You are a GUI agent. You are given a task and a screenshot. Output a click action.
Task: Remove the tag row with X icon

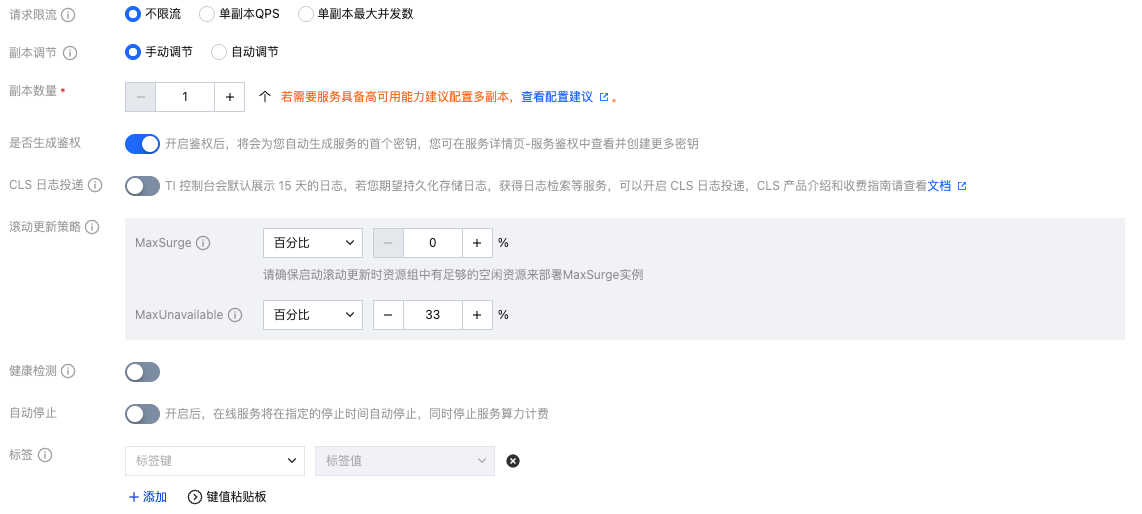pos(513,461)
